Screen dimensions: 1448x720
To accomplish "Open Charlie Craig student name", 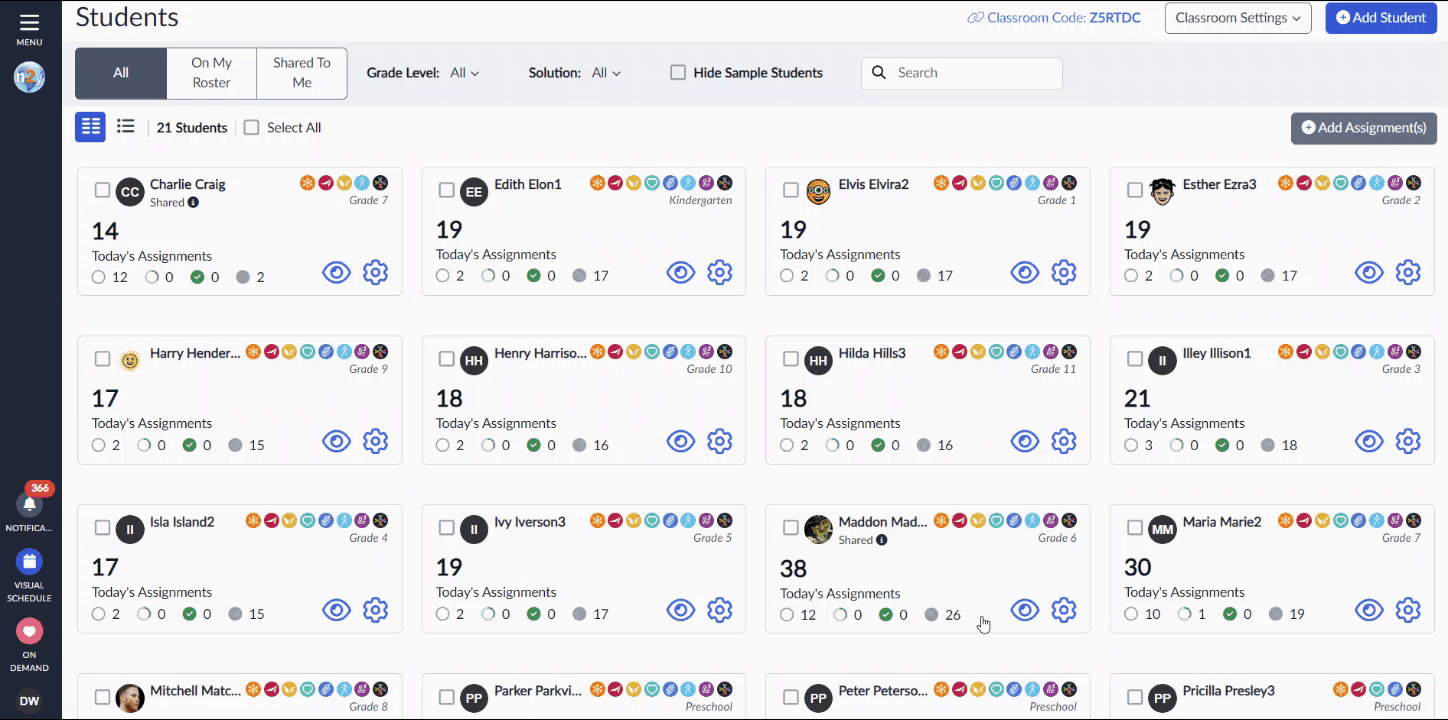I will point(188,184).
